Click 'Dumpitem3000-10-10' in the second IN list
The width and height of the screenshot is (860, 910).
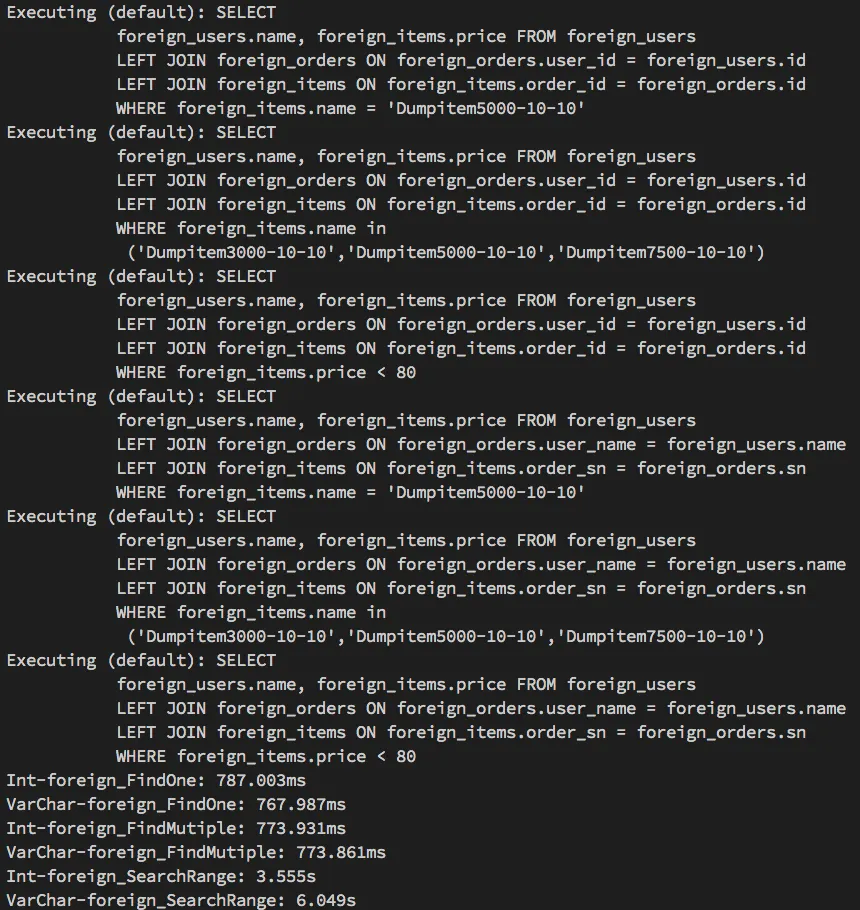(x=236, y=637)
